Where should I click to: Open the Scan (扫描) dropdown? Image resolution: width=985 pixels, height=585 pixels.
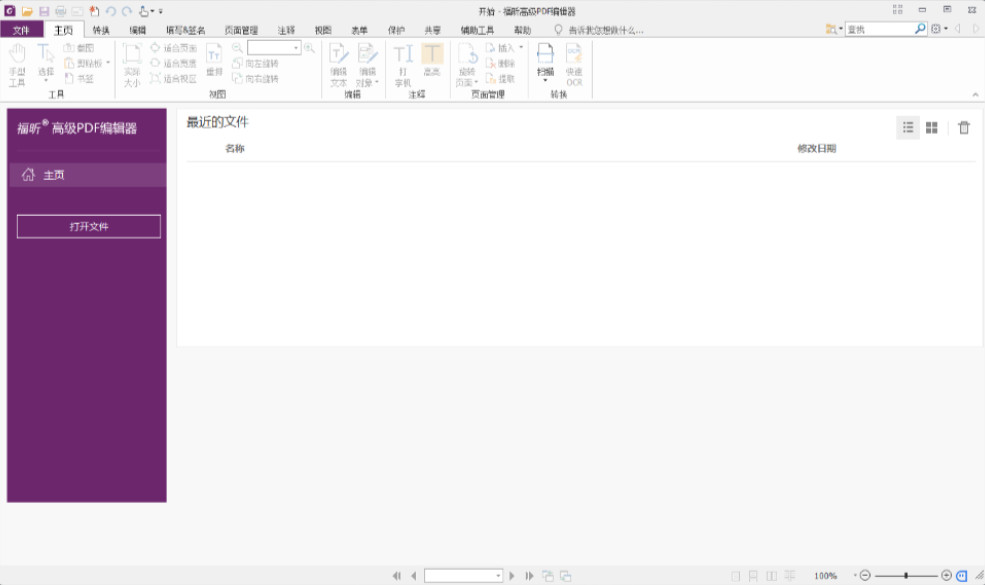pyautogui.click(x=545, y=80)
